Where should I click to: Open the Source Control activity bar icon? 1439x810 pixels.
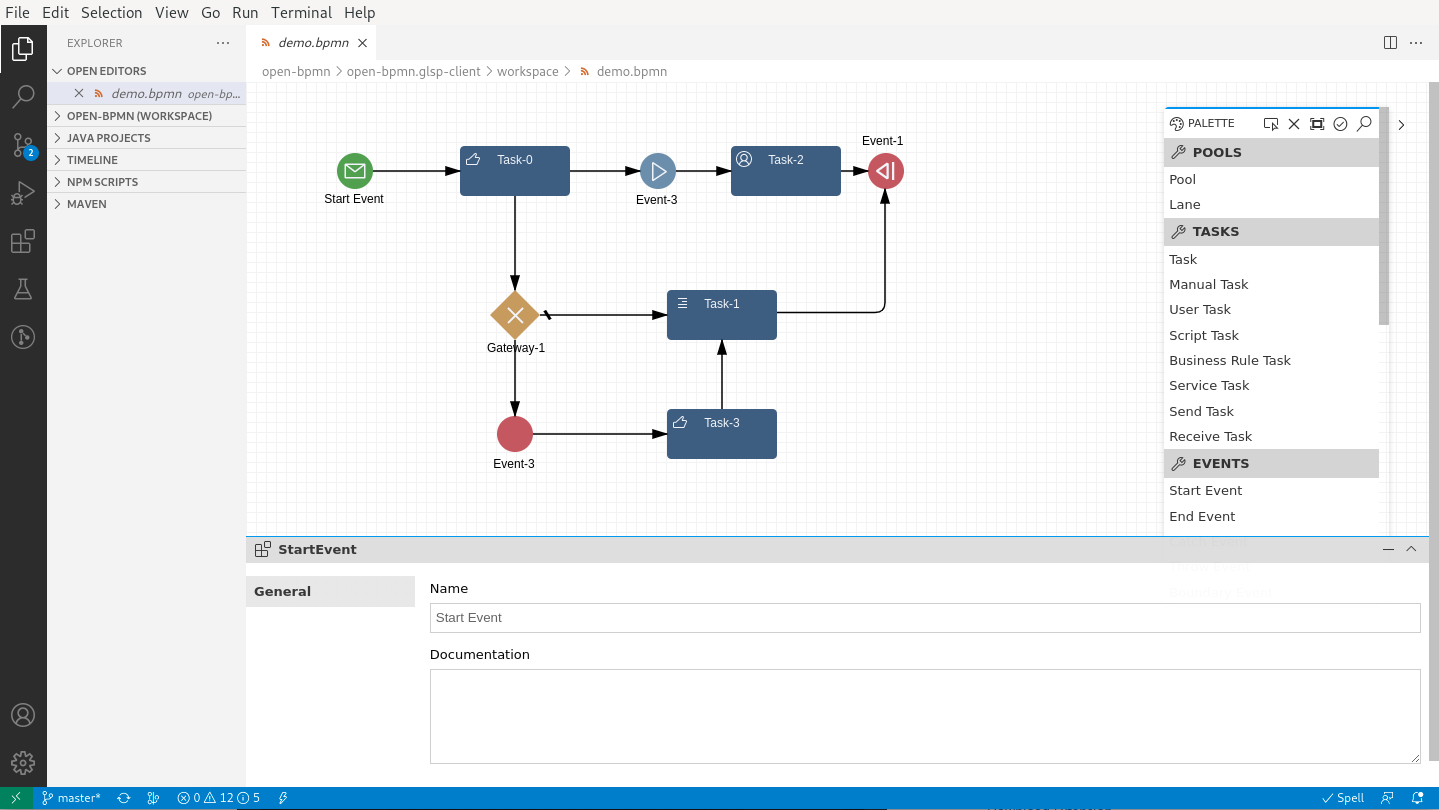point(23,146)
